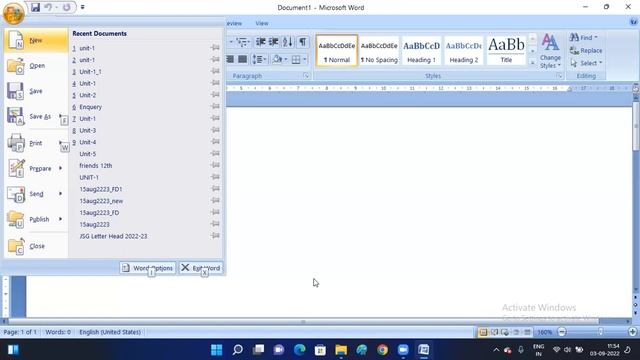Pin 15aug2223_new in Recent Documents
Viewport: 640px width, 360px height.
click(x=215, y=200)
